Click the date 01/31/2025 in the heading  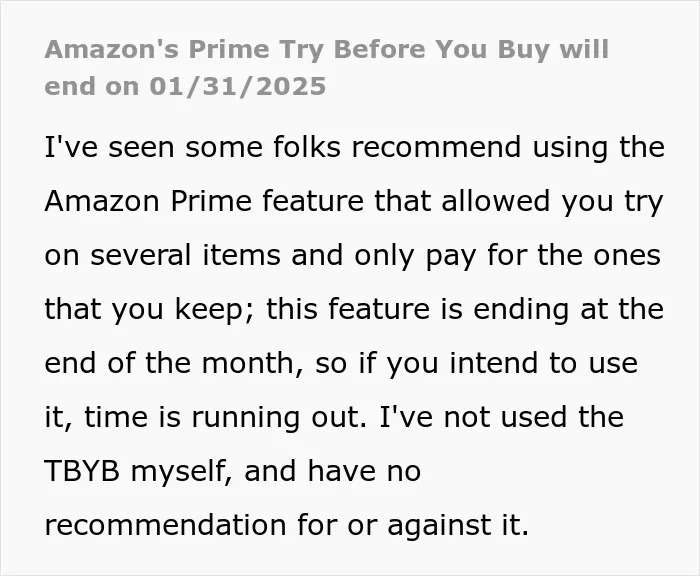point(238,86)
